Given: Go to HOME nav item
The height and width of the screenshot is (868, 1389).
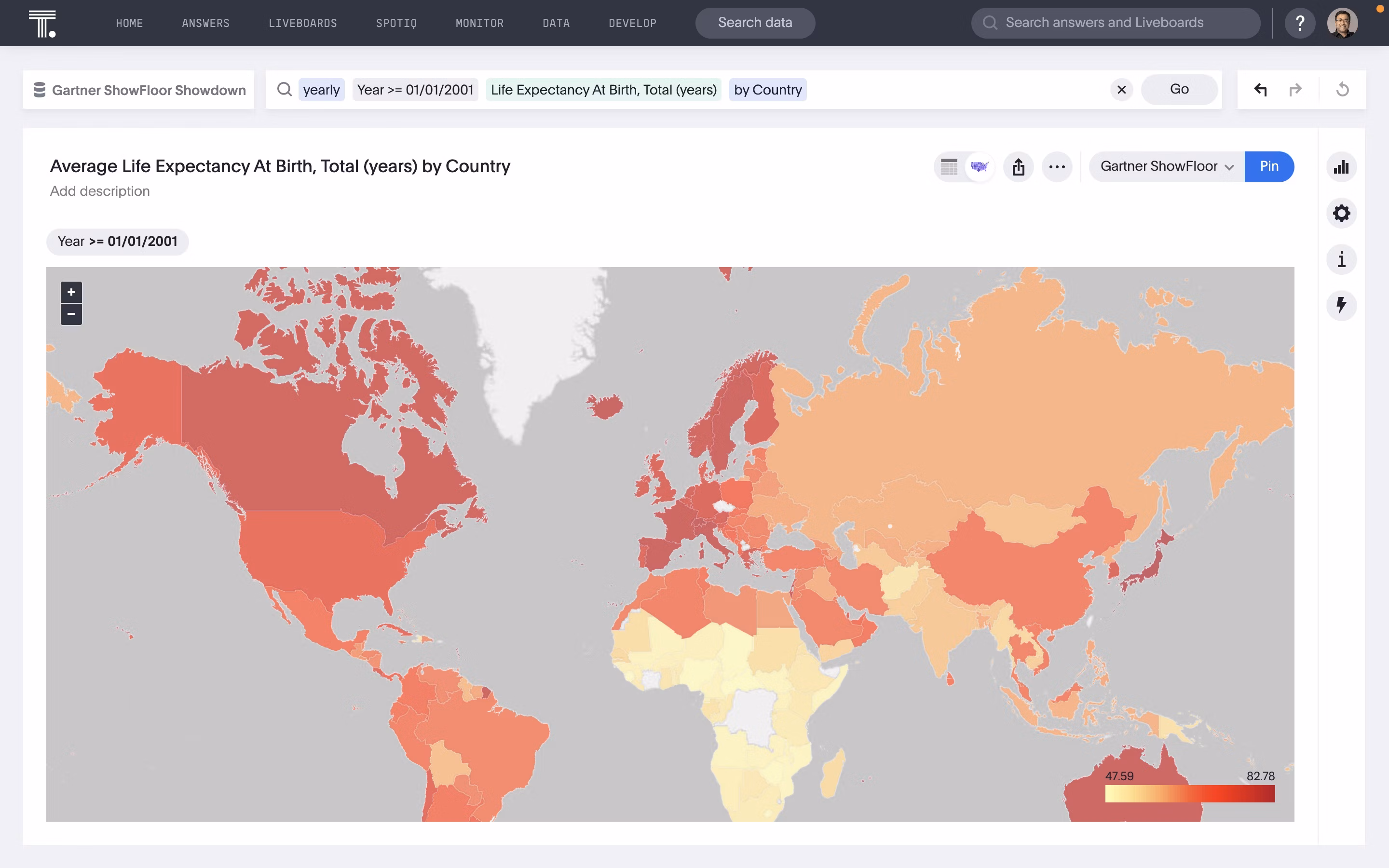Looking at the screenshot, I should pyautogui.click(x=129, y=23).
